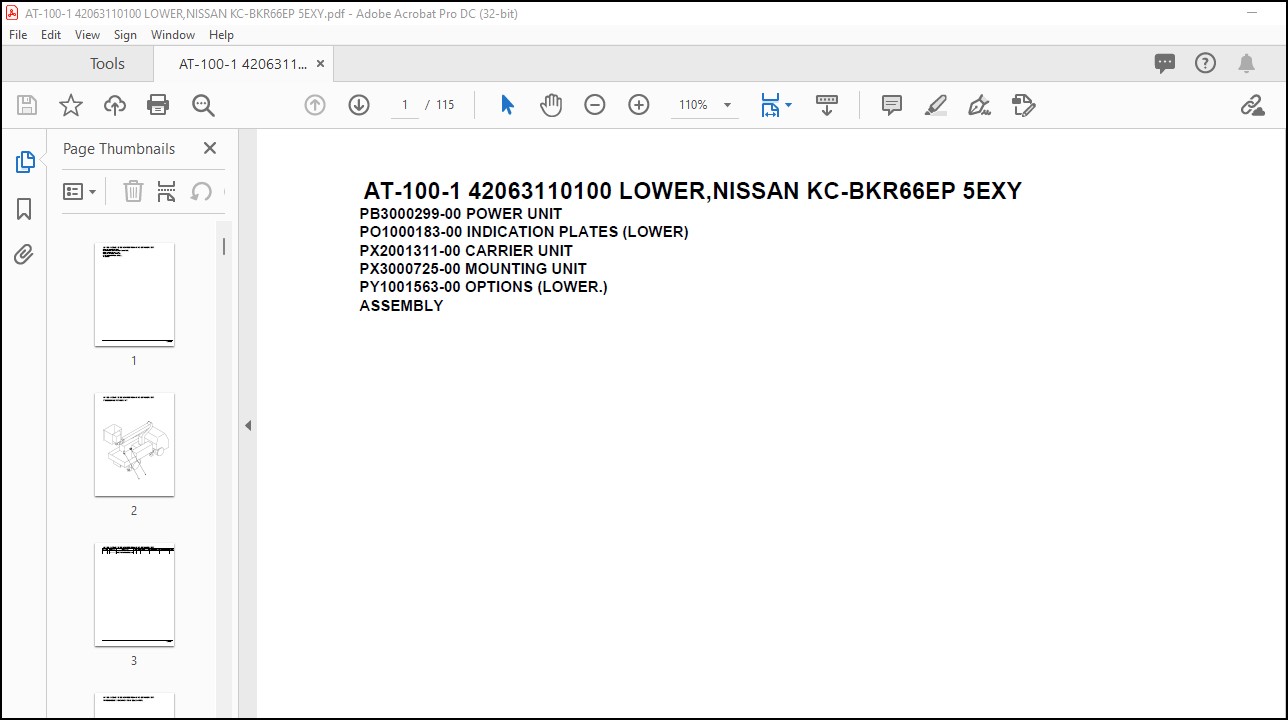Open thumbnails options dropdown menu

point(80,191)
